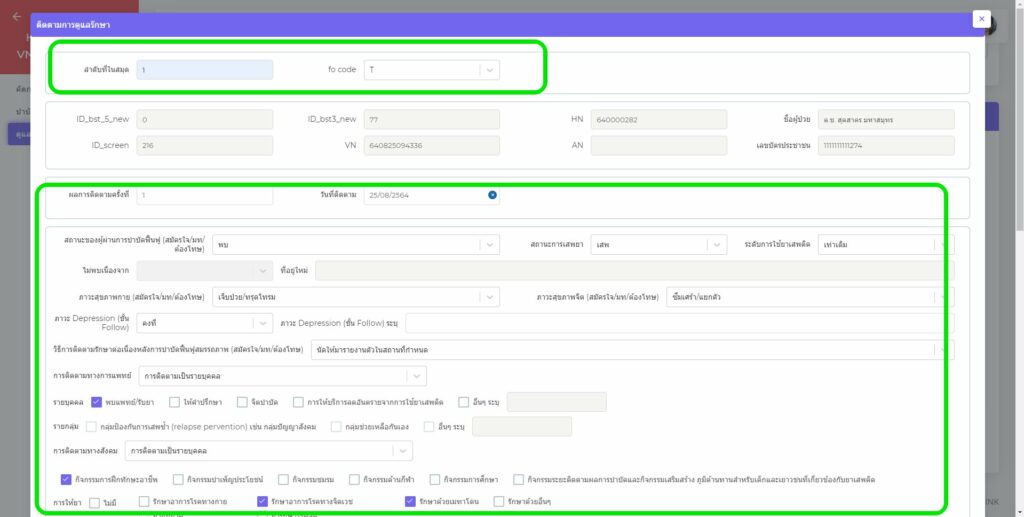
Task: Open the การติดตามทางสังคม dropdown
Action: 402,452
